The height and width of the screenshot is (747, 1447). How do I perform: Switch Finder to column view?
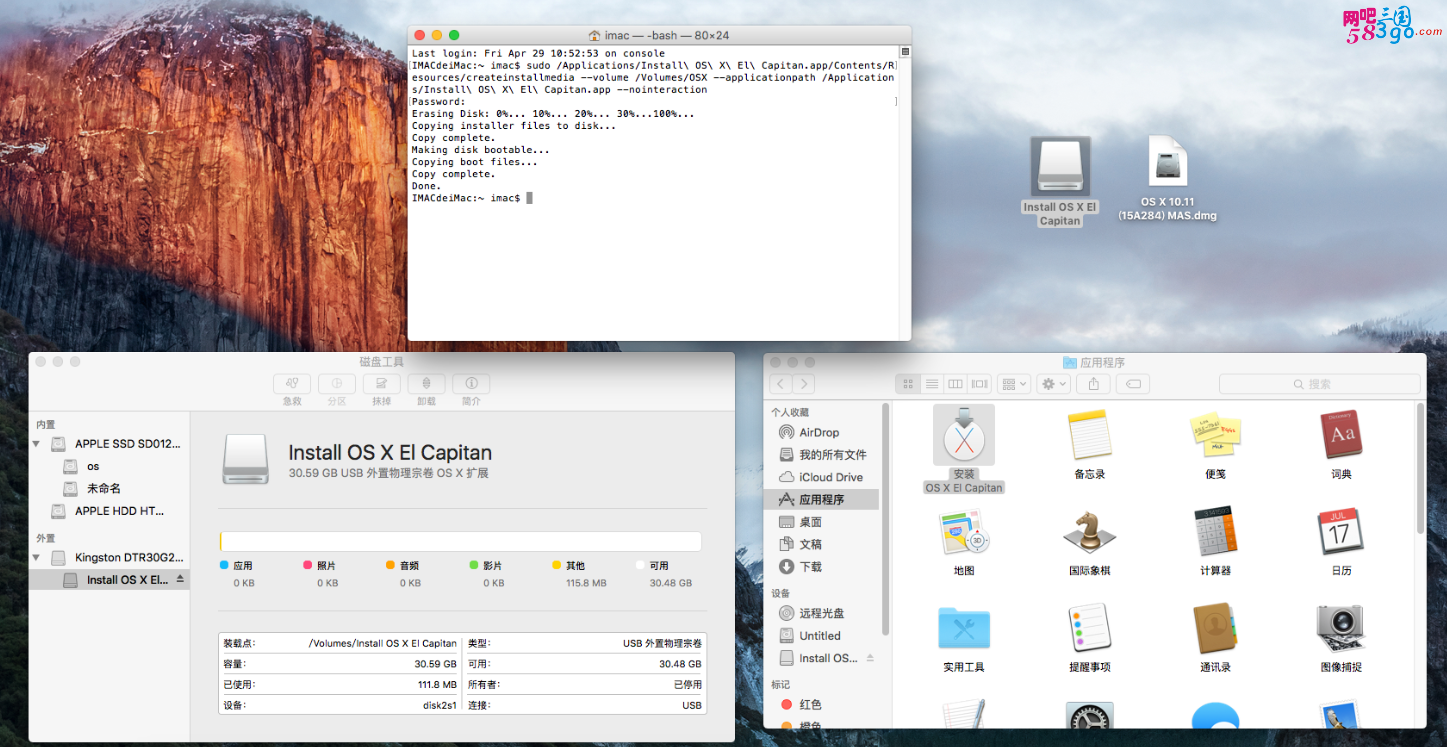(x=956, y=384)
